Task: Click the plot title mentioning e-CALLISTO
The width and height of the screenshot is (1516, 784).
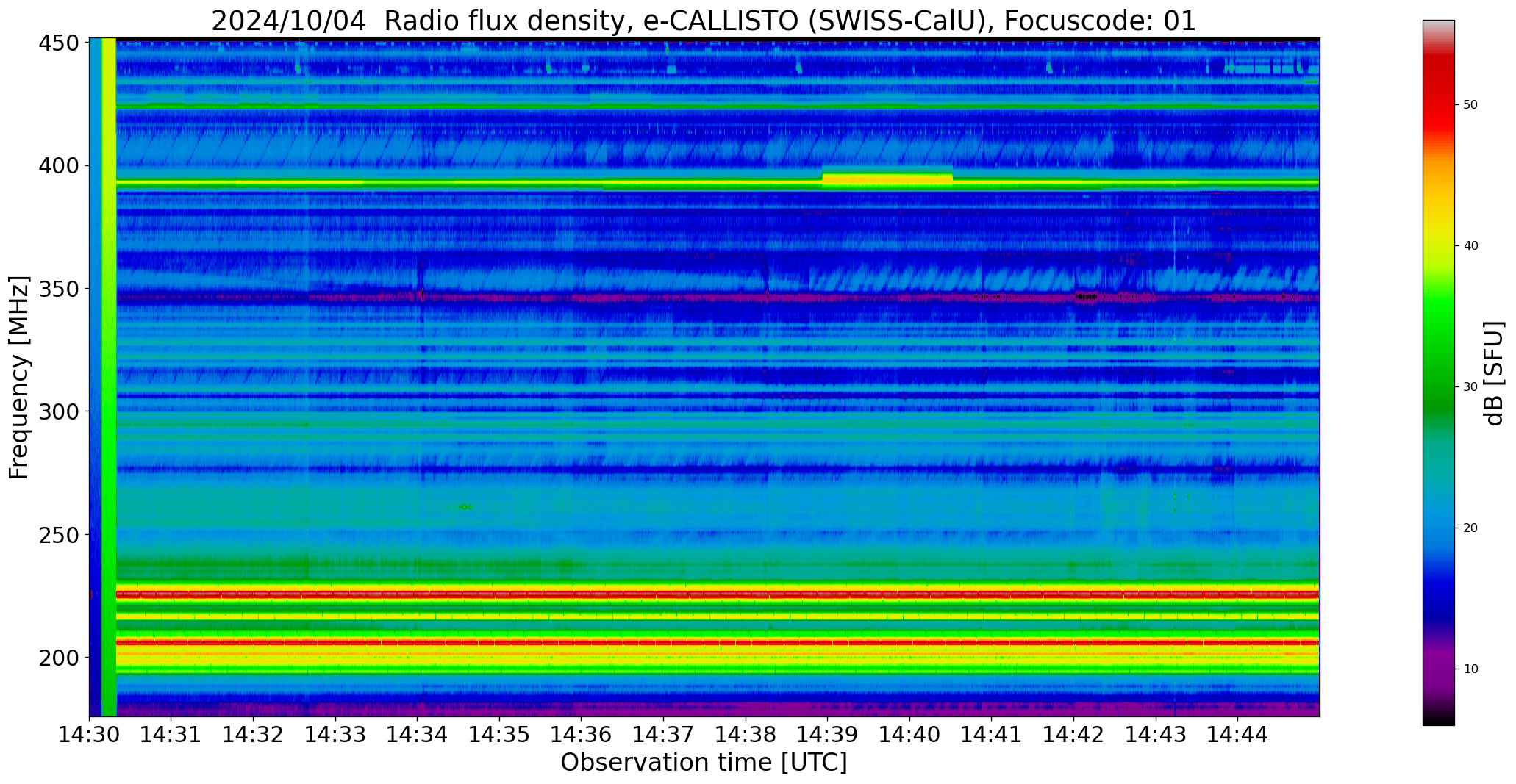Action: [x=704, y=21]
